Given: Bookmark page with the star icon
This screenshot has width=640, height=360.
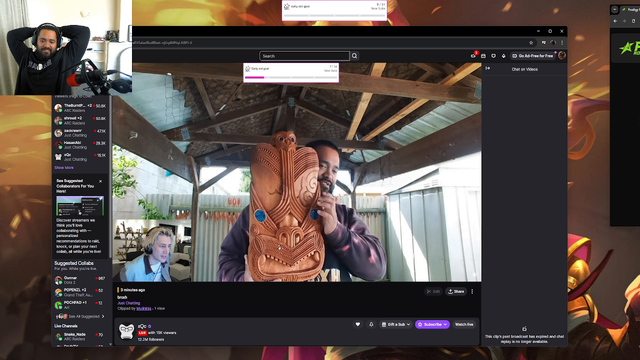Looking at the screenshot, I should pos(531,42).
